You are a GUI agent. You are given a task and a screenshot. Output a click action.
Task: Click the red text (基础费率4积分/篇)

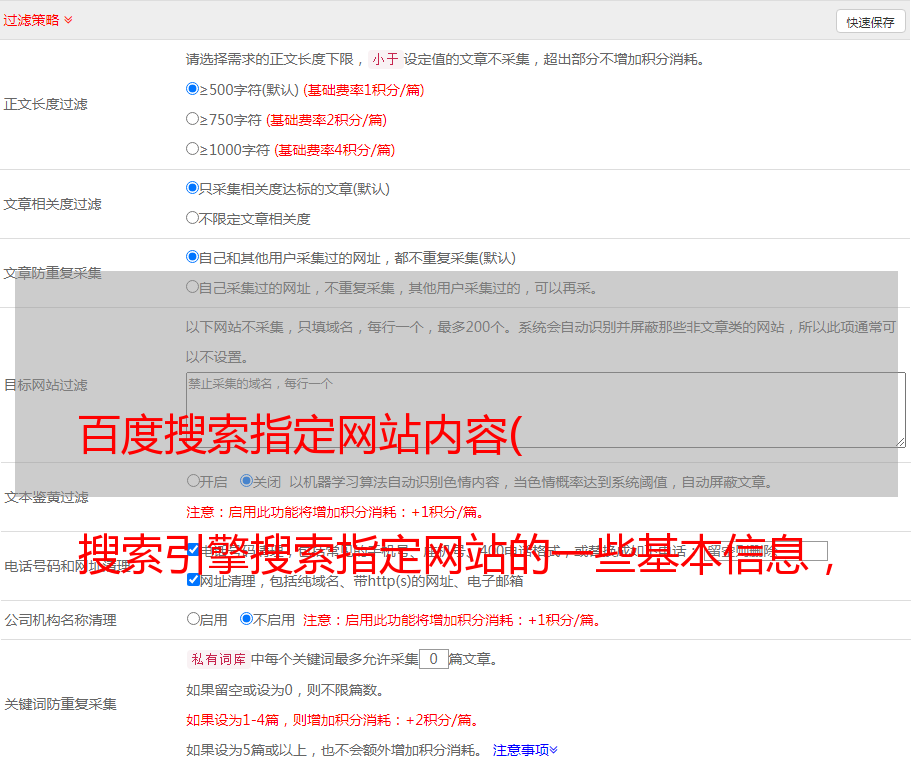[x=334, y=150]
